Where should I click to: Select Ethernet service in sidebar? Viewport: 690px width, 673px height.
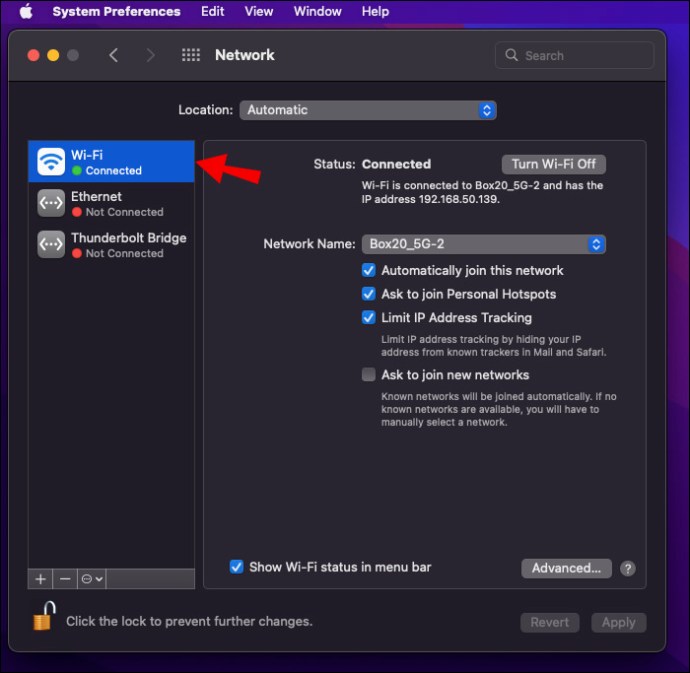click(111, 203)
